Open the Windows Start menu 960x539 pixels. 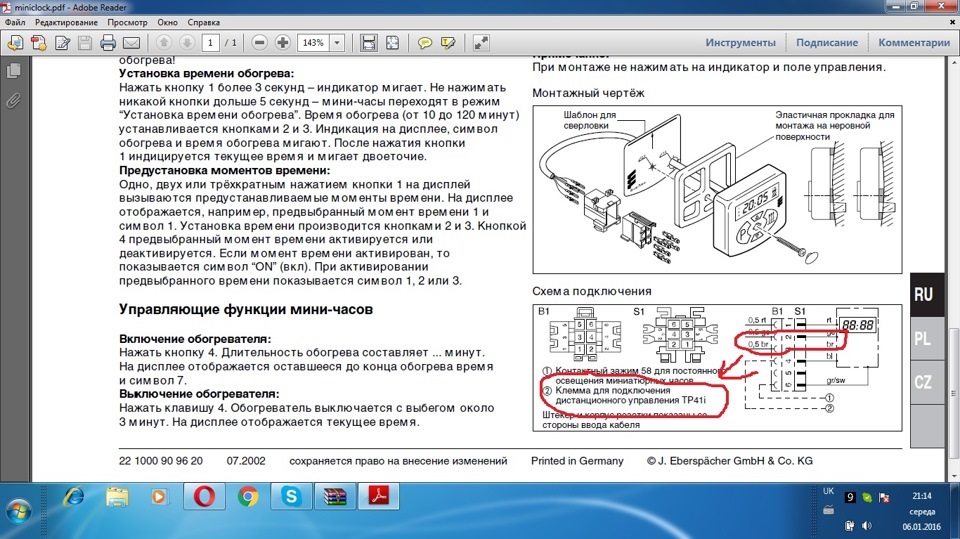coord(17,510)
